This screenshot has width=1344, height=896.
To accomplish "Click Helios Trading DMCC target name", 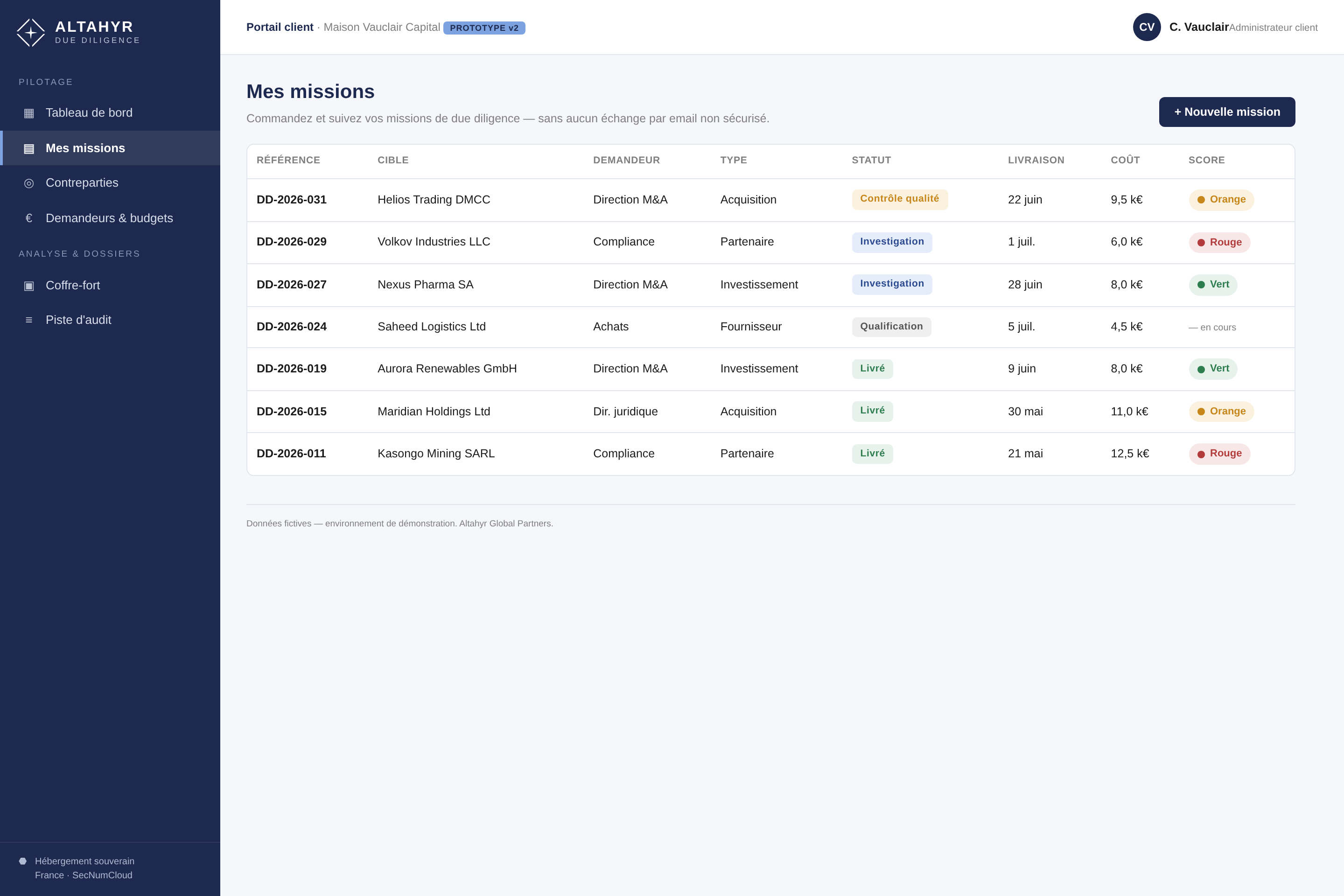I will coord(434,199).
